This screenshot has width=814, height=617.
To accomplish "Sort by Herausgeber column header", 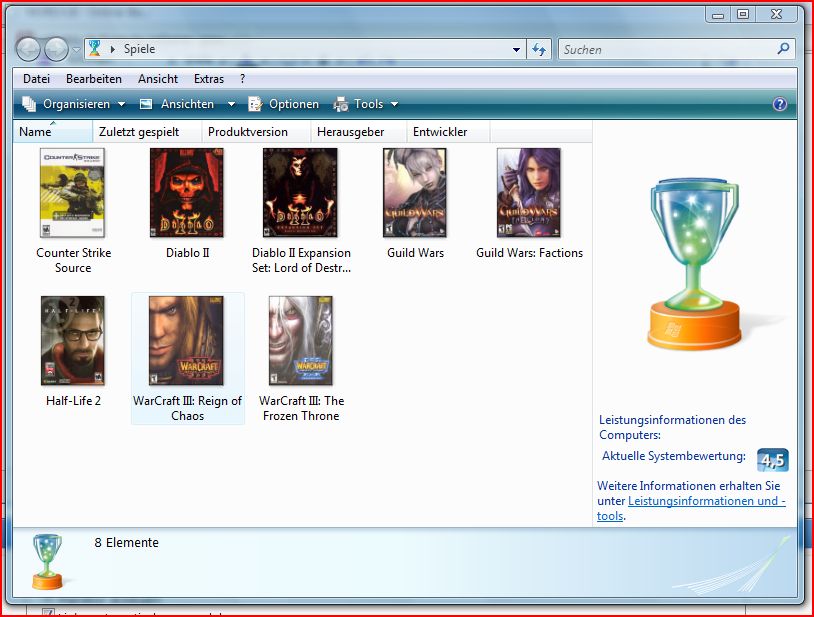I will point(359,132).
